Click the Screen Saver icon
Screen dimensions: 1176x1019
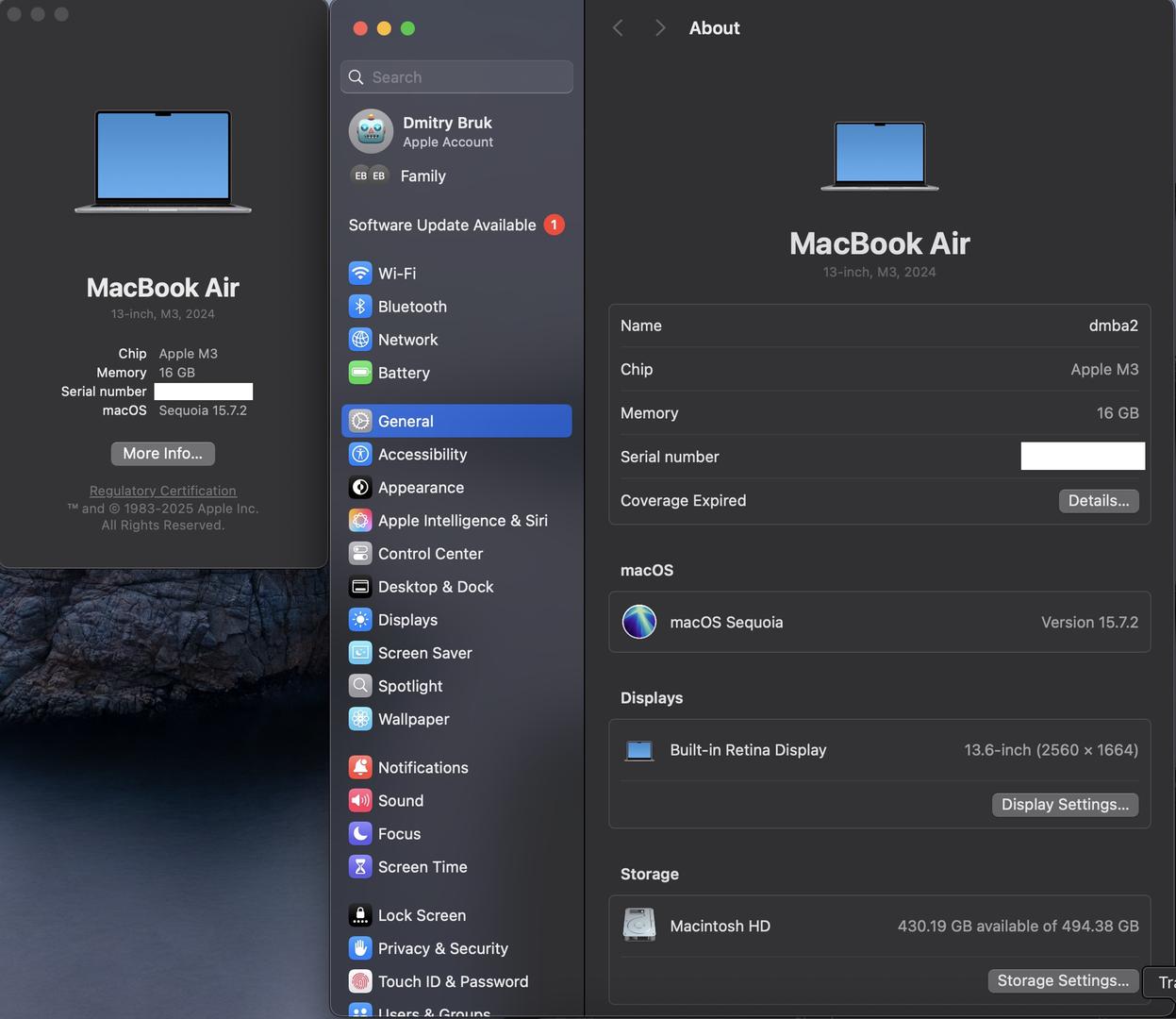(x=360, y=653)
